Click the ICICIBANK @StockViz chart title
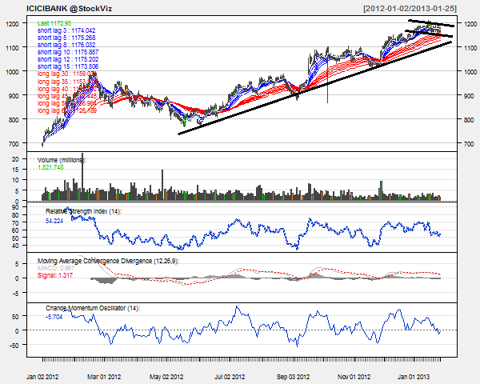 click(69, 9)
